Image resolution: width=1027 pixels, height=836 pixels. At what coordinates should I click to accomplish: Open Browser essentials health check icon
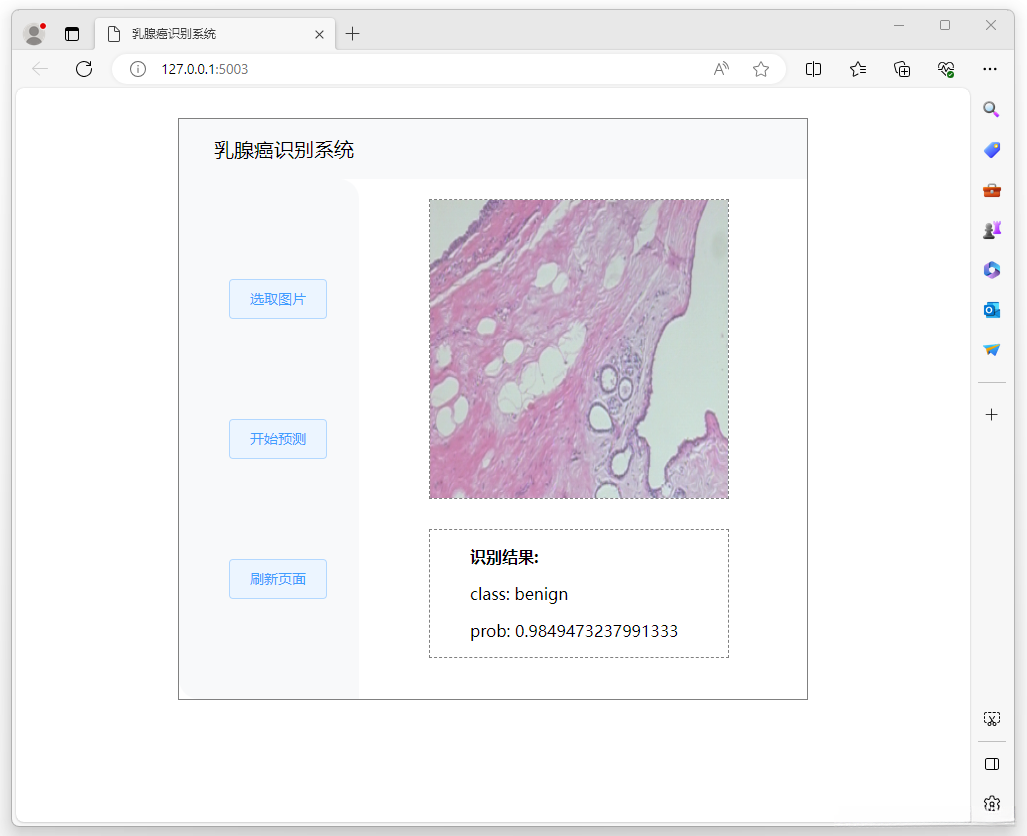pos(946,69)
